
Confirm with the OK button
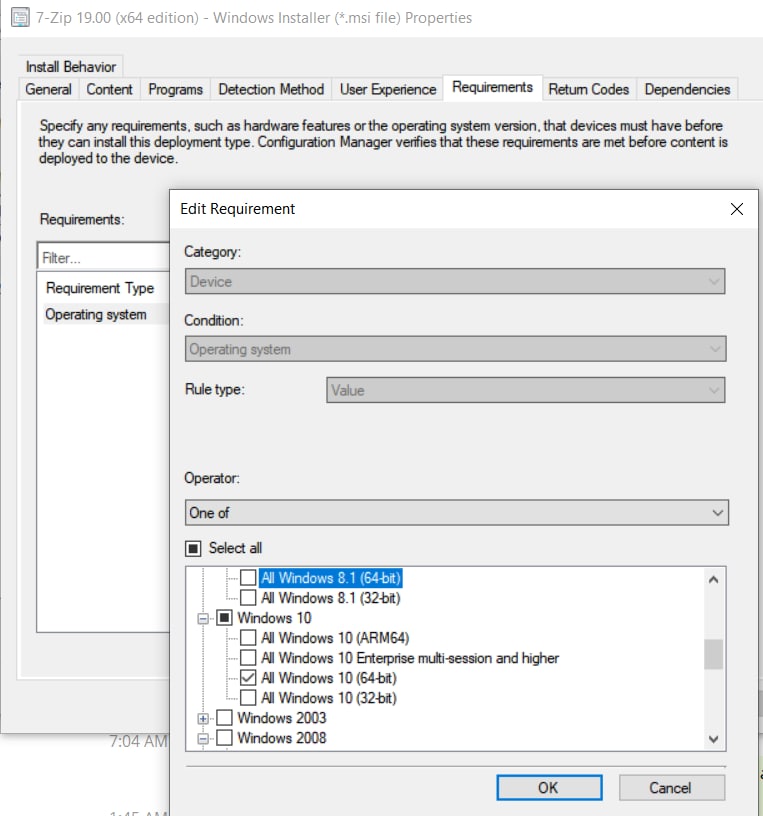click(x=549, y=787)
